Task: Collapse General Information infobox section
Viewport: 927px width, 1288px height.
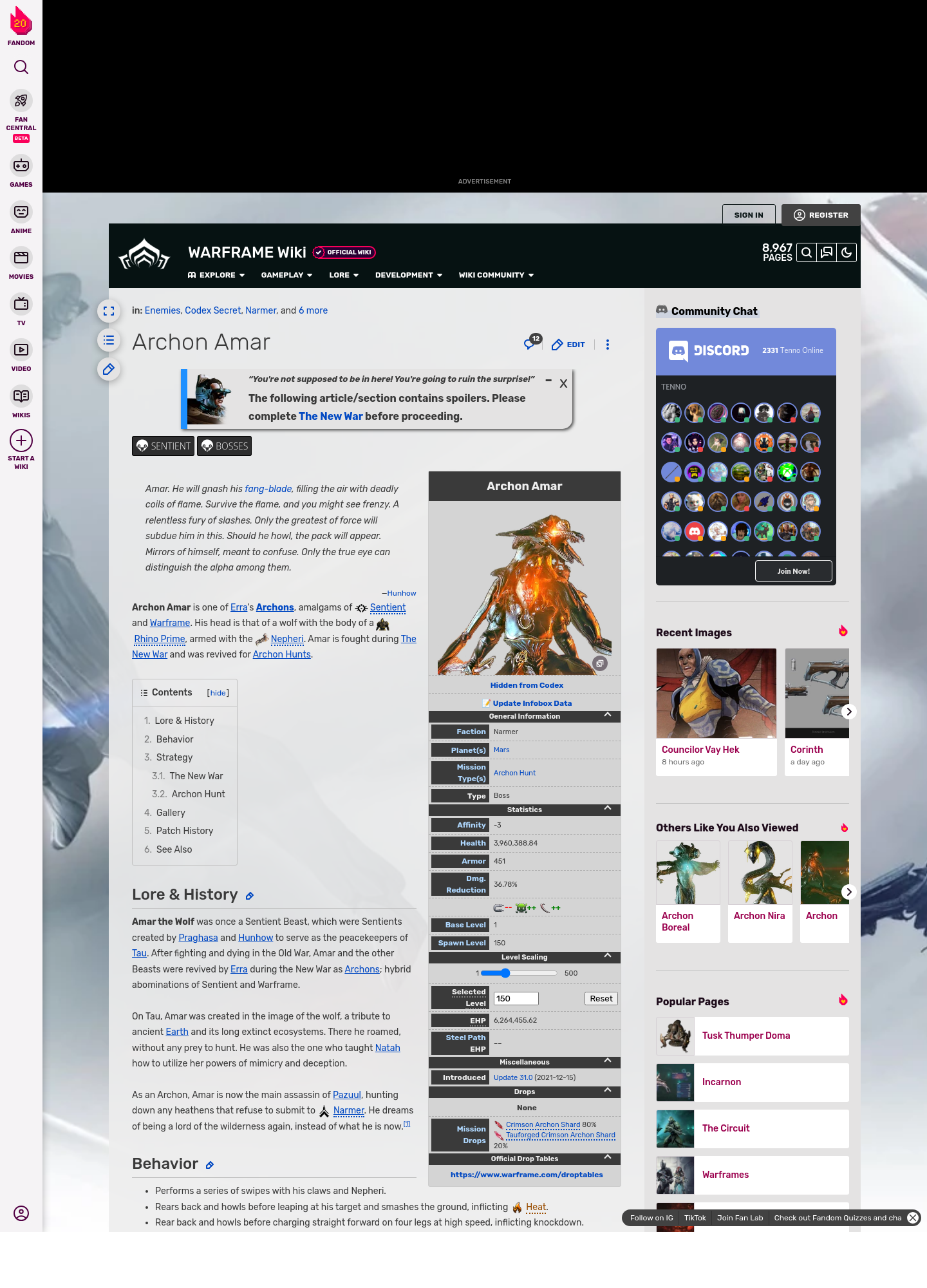Action: click(x=608, y=715)
